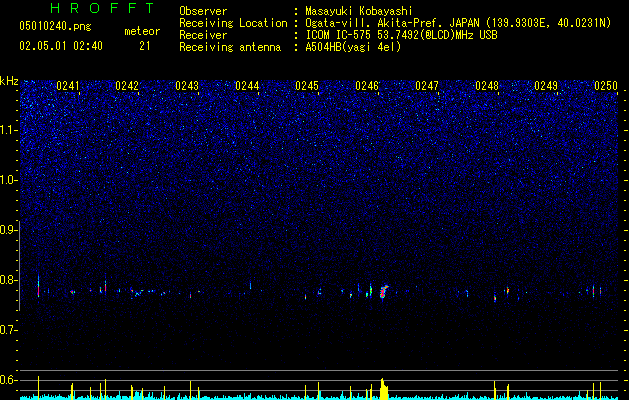629x400 pixels.
Task: Click the 1.0 kHz axis label
Action: point(8,180)
